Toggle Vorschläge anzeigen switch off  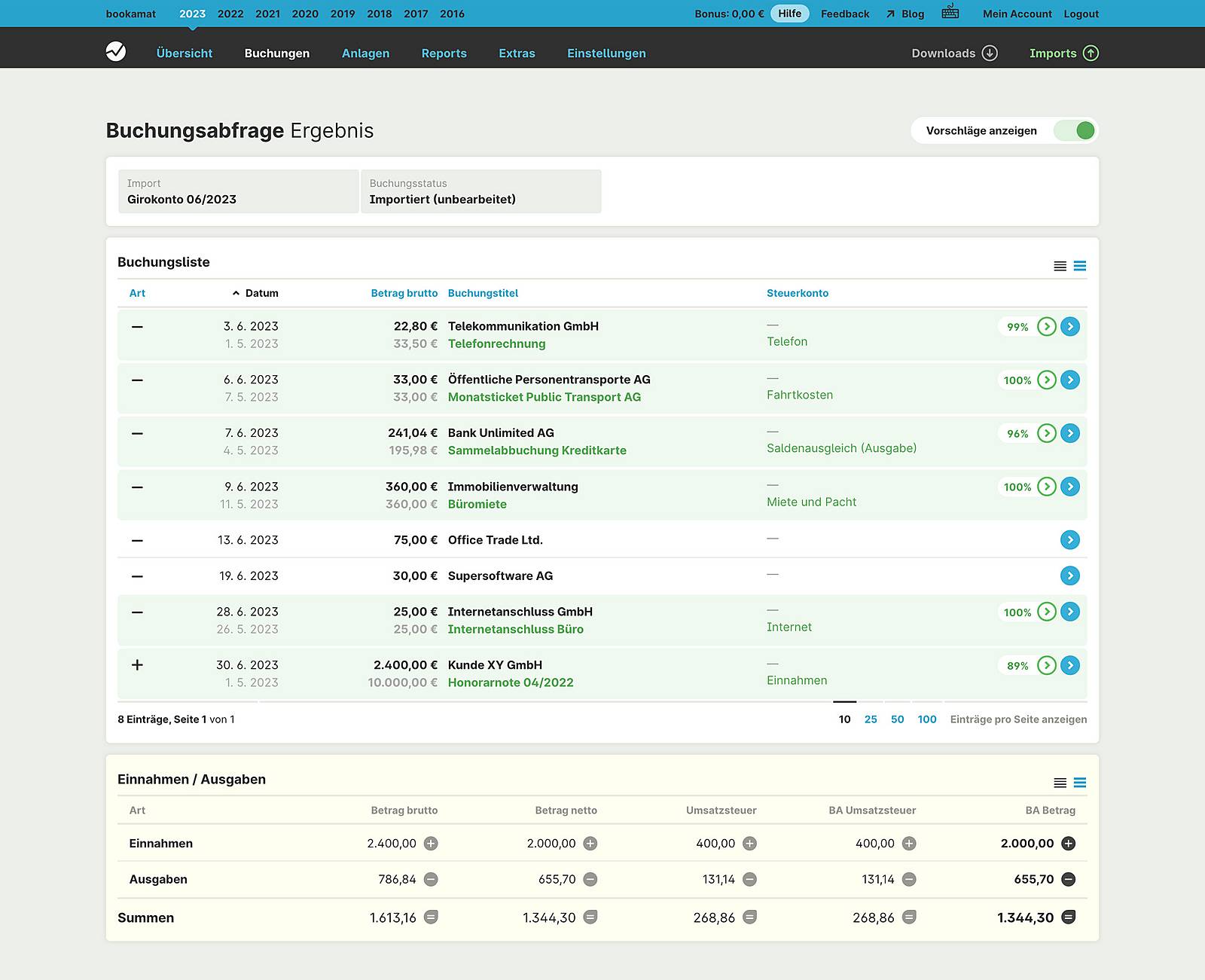[x=1075, y=130]
